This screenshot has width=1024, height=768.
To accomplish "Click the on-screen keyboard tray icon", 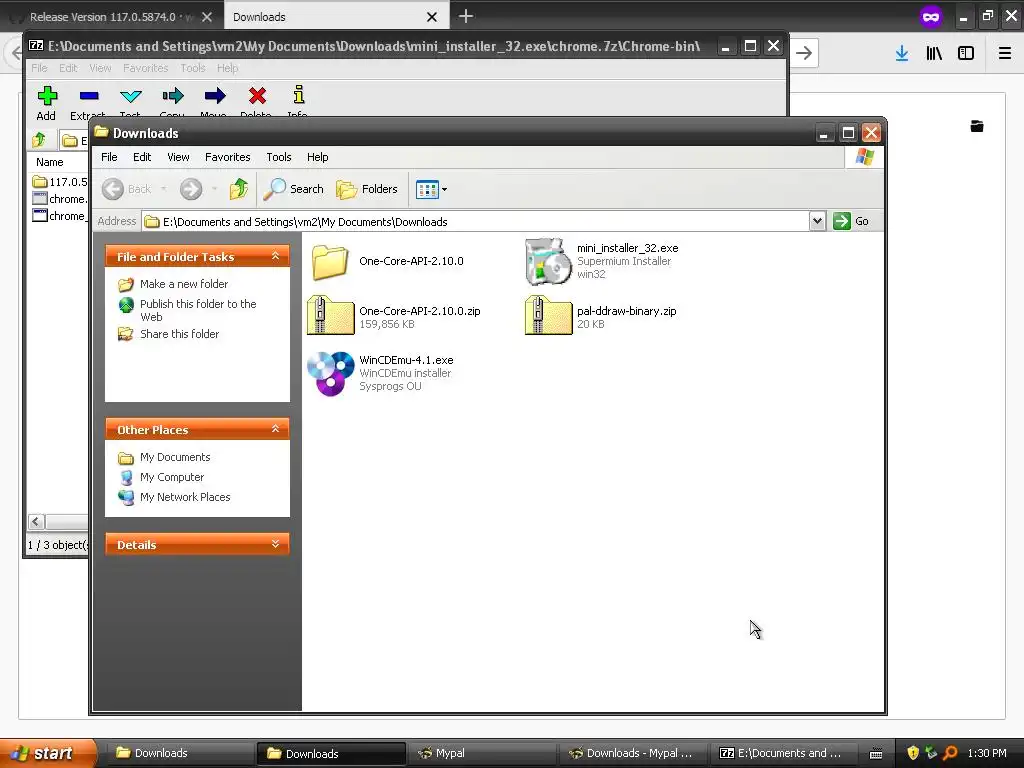I will (876, 754).
